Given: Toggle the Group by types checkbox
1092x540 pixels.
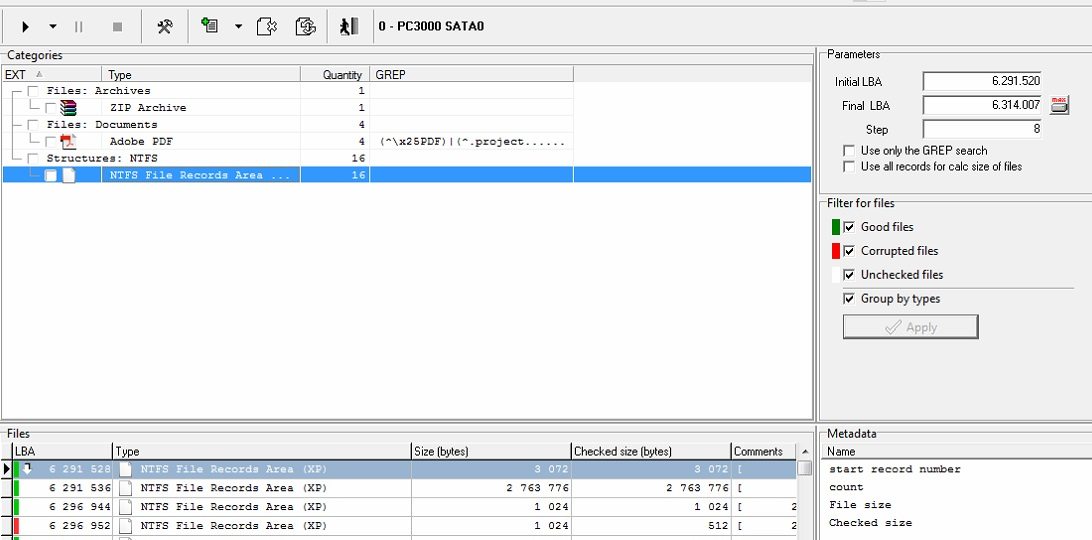Looking at the screenshot, I should [x=849, y=299].
